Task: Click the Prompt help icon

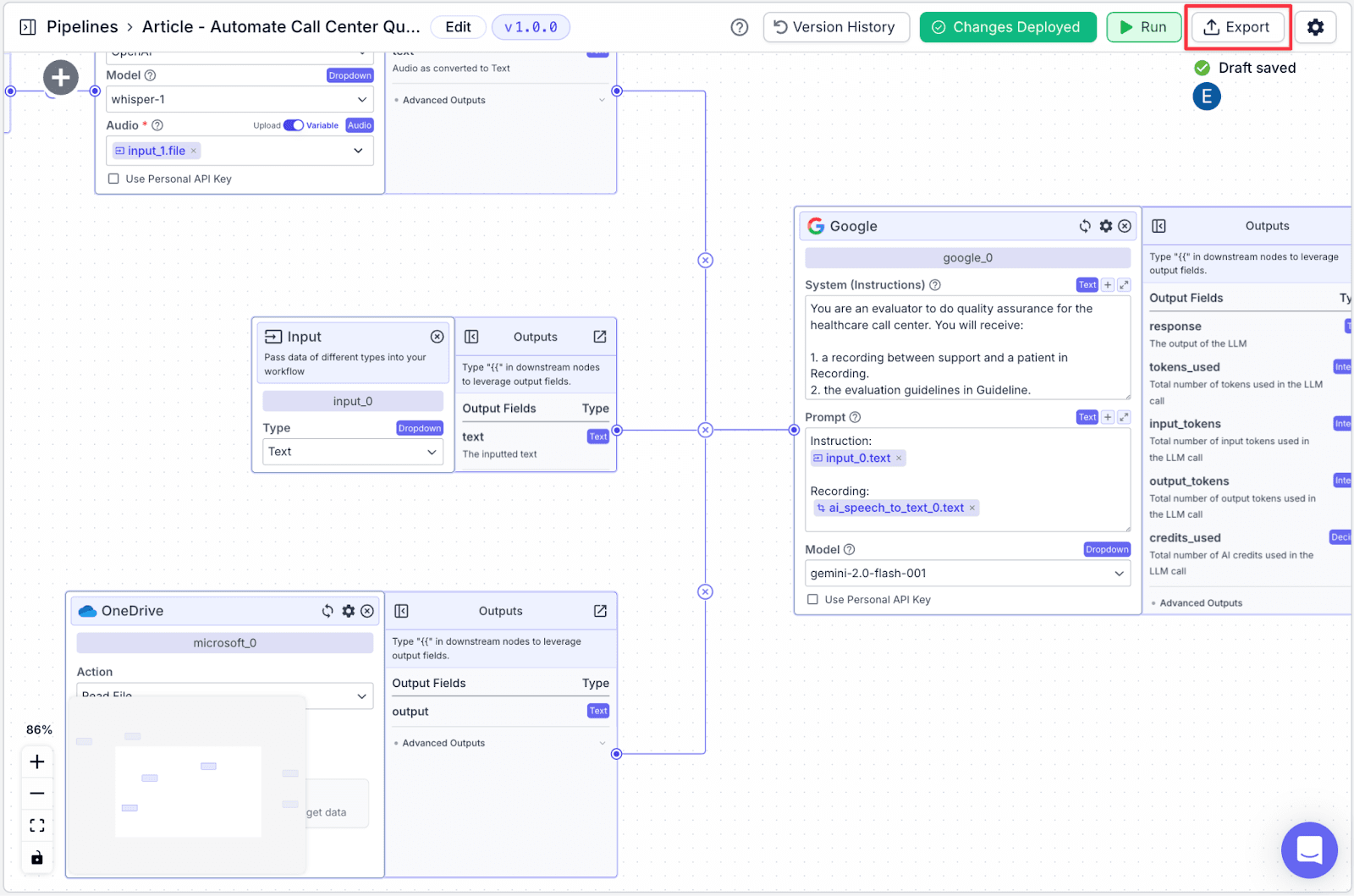Action: 855,417
